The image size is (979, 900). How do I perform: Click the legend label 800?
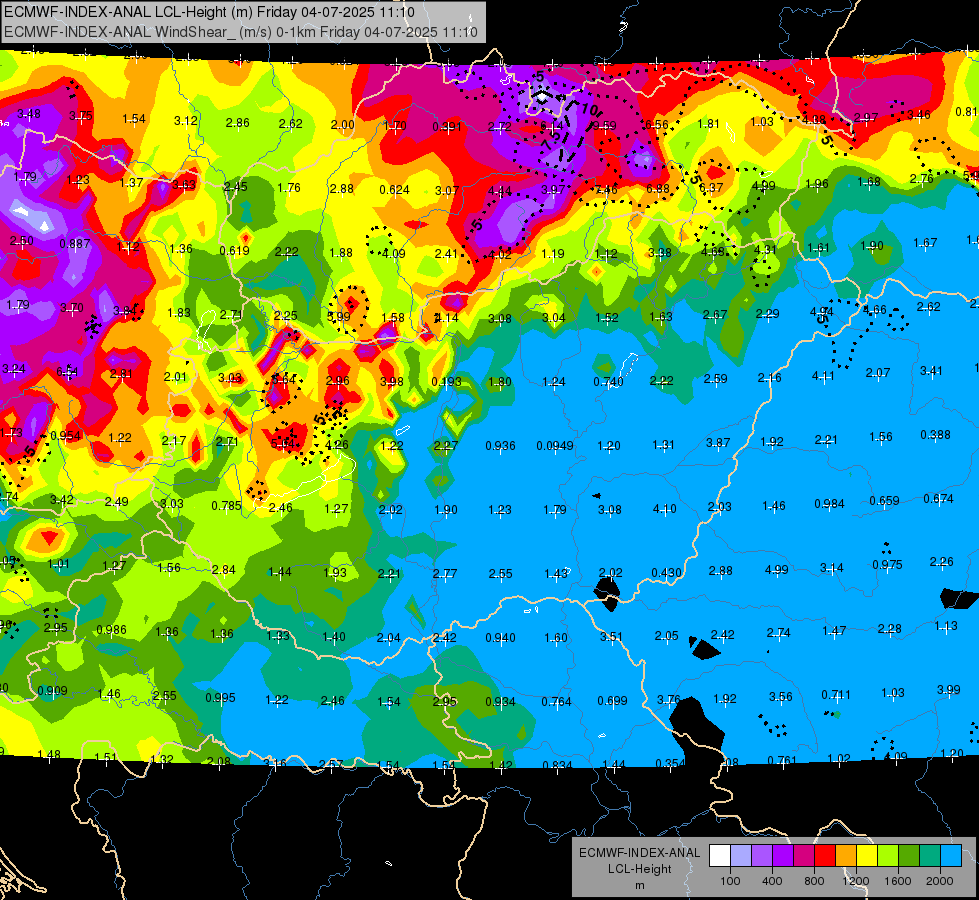814,881
